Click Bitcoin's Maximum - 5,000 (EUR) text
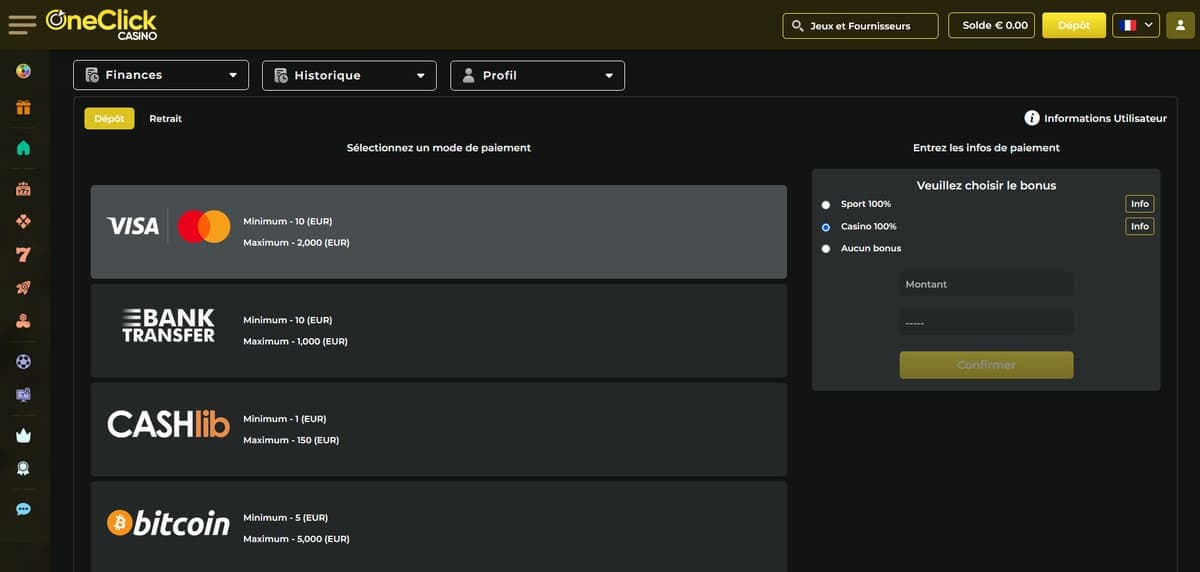1200x572 pixels. click(x=296, y=539)
